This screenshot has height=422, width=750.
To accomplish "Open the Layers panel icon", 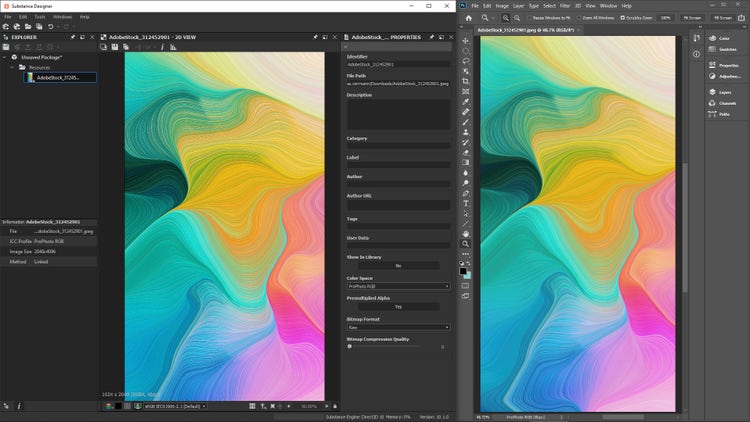I will point(712,92).
